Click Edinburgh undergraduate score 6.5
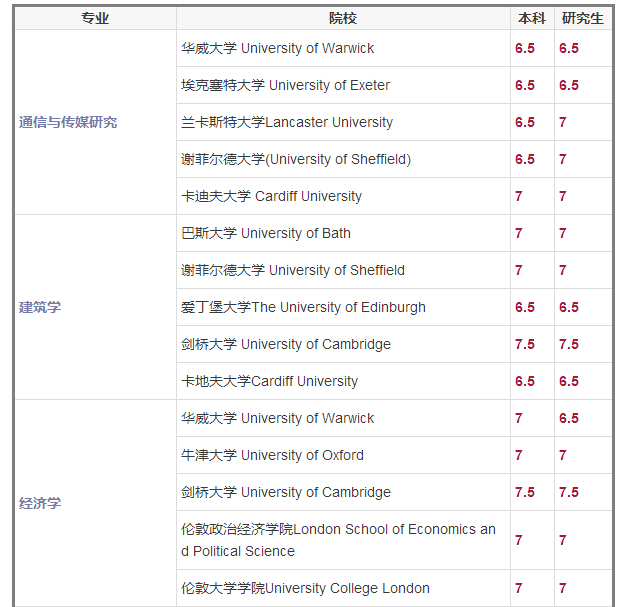The height and width of the screenshot is (607, 625). click(x=525, y=307)
